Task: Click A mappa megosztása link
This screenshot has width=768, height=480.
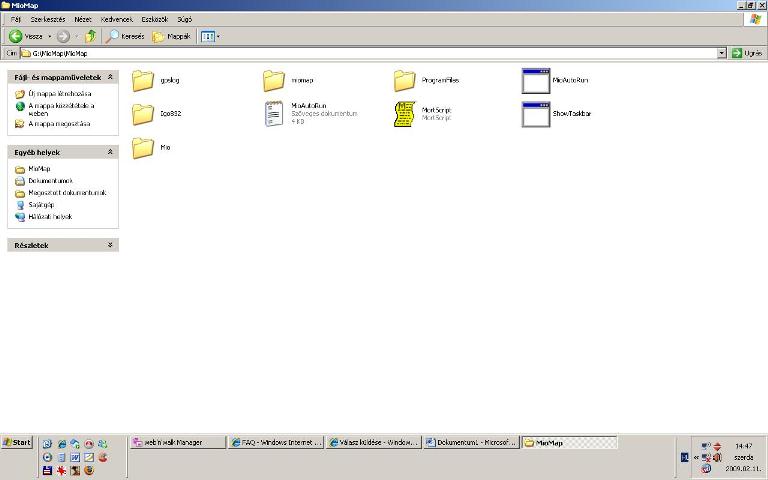Action: pyautogui.click(x=59, y=123)
